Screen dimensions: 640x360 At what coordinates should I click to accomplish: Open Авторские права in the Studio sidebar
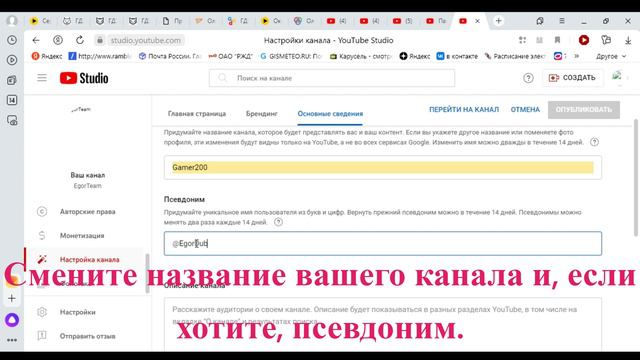[x=87, y=211]
